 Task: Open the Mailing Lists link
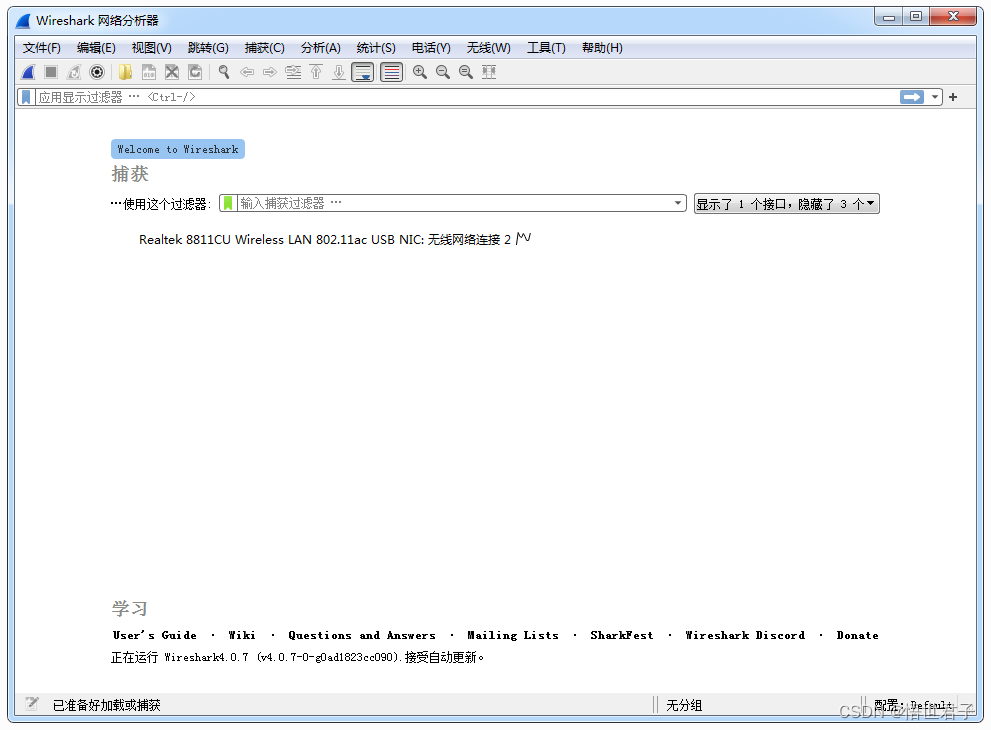coord(513,635)
